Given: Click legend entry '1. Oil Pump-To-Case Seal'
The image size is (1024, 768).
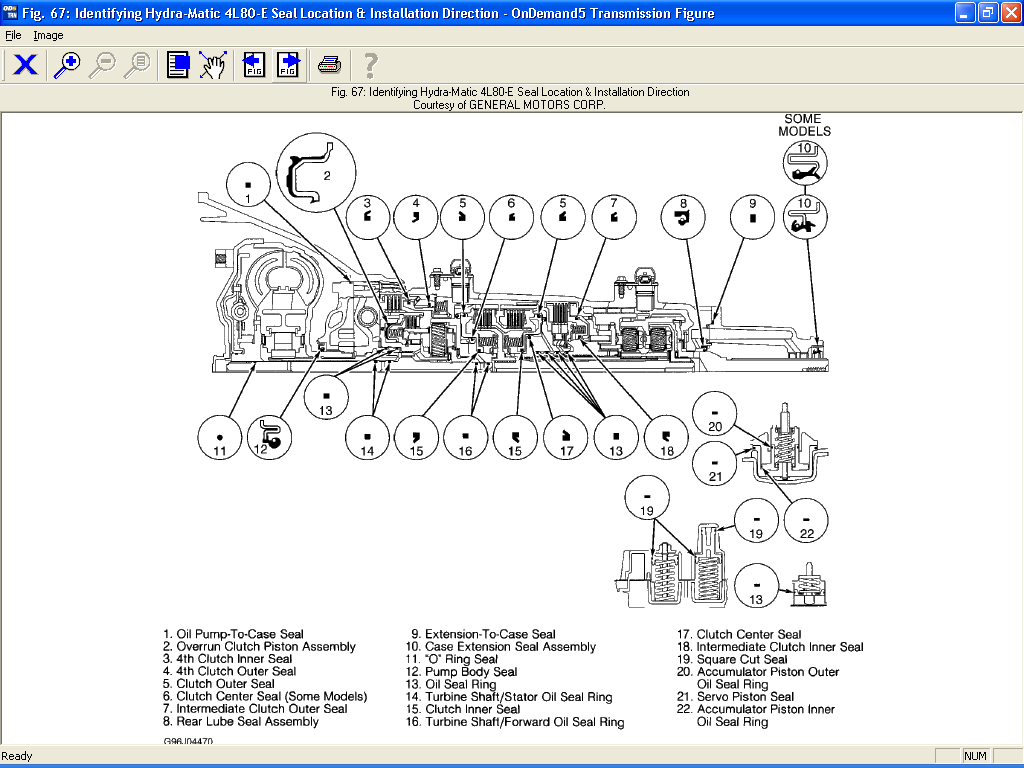Looking at the screenshot, I should pos(233,634).
